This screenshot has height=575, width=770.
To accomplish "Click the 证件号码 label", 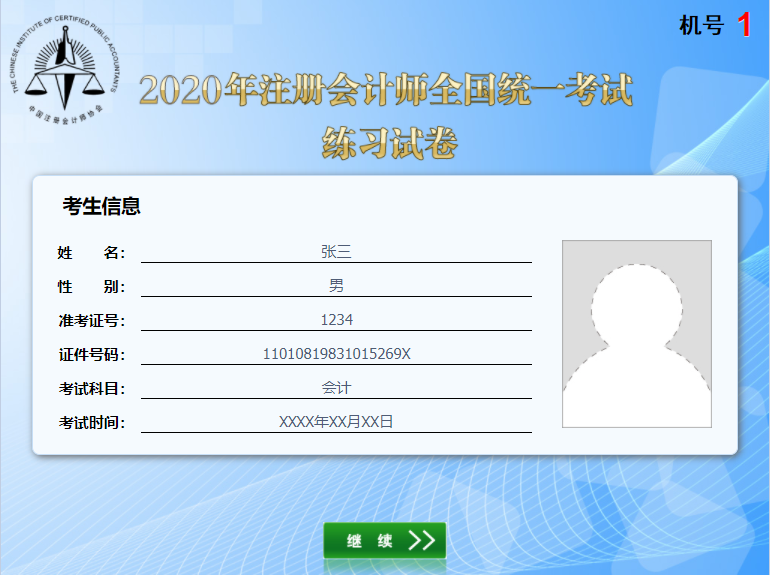I will [x=91, y=355].
